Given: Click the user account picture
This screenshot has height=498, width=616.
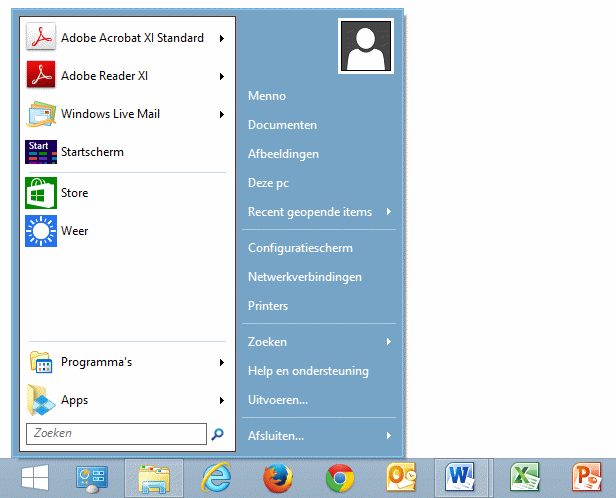Looking at the screenshot, I should 366,46.
